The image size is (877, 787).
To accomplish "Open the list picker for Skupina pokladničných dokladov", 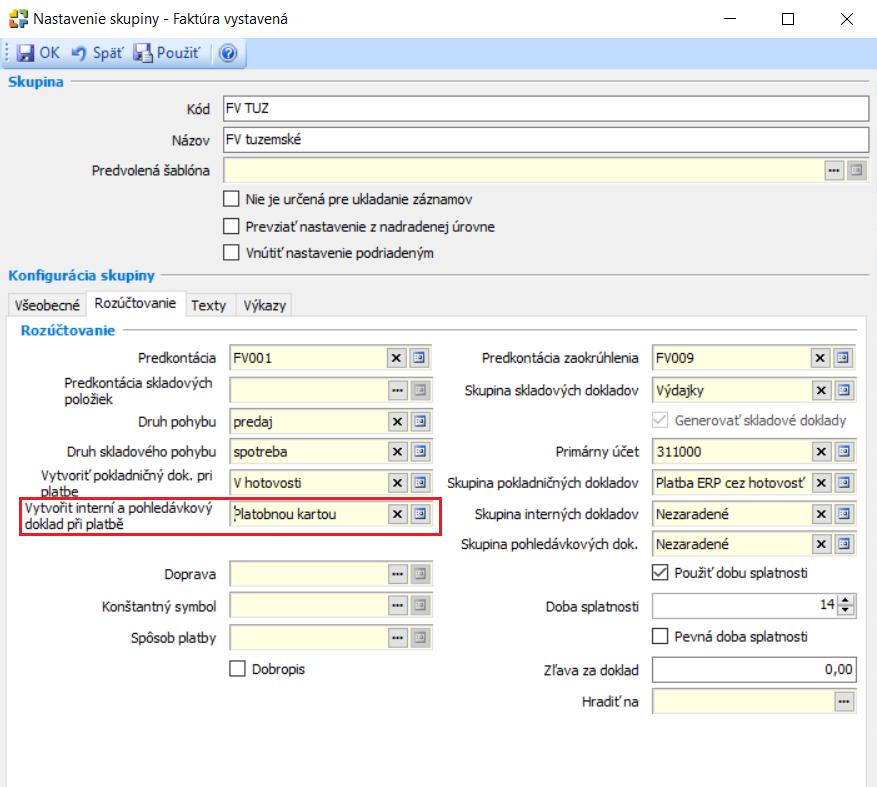I will pyautogui.click(x=844, y=483).
